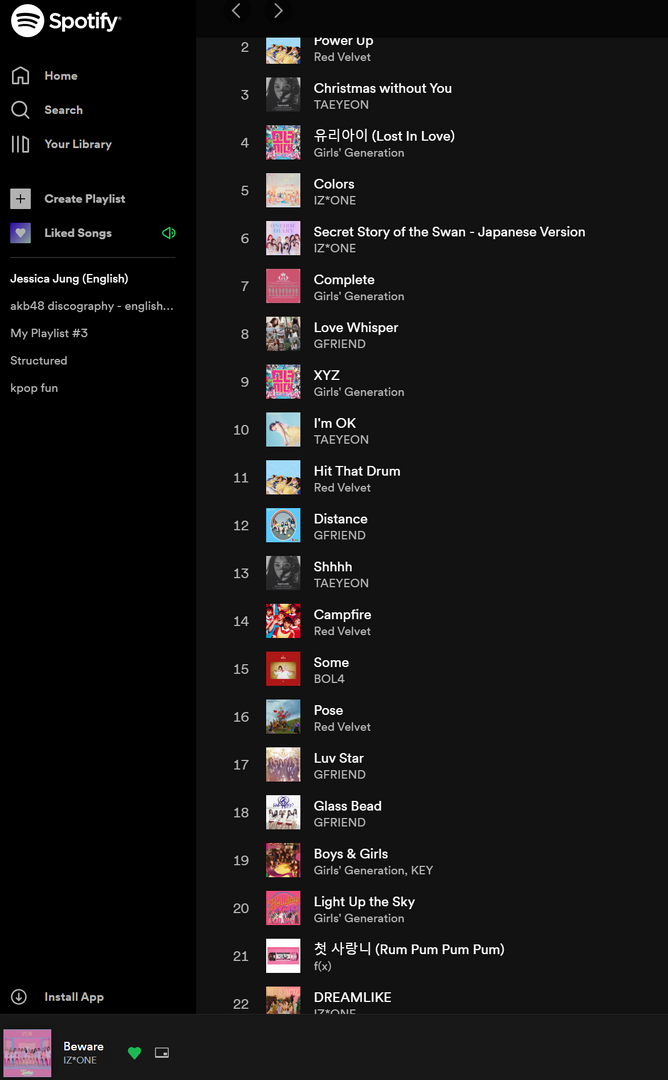Click Christmas without You album art

283,94
